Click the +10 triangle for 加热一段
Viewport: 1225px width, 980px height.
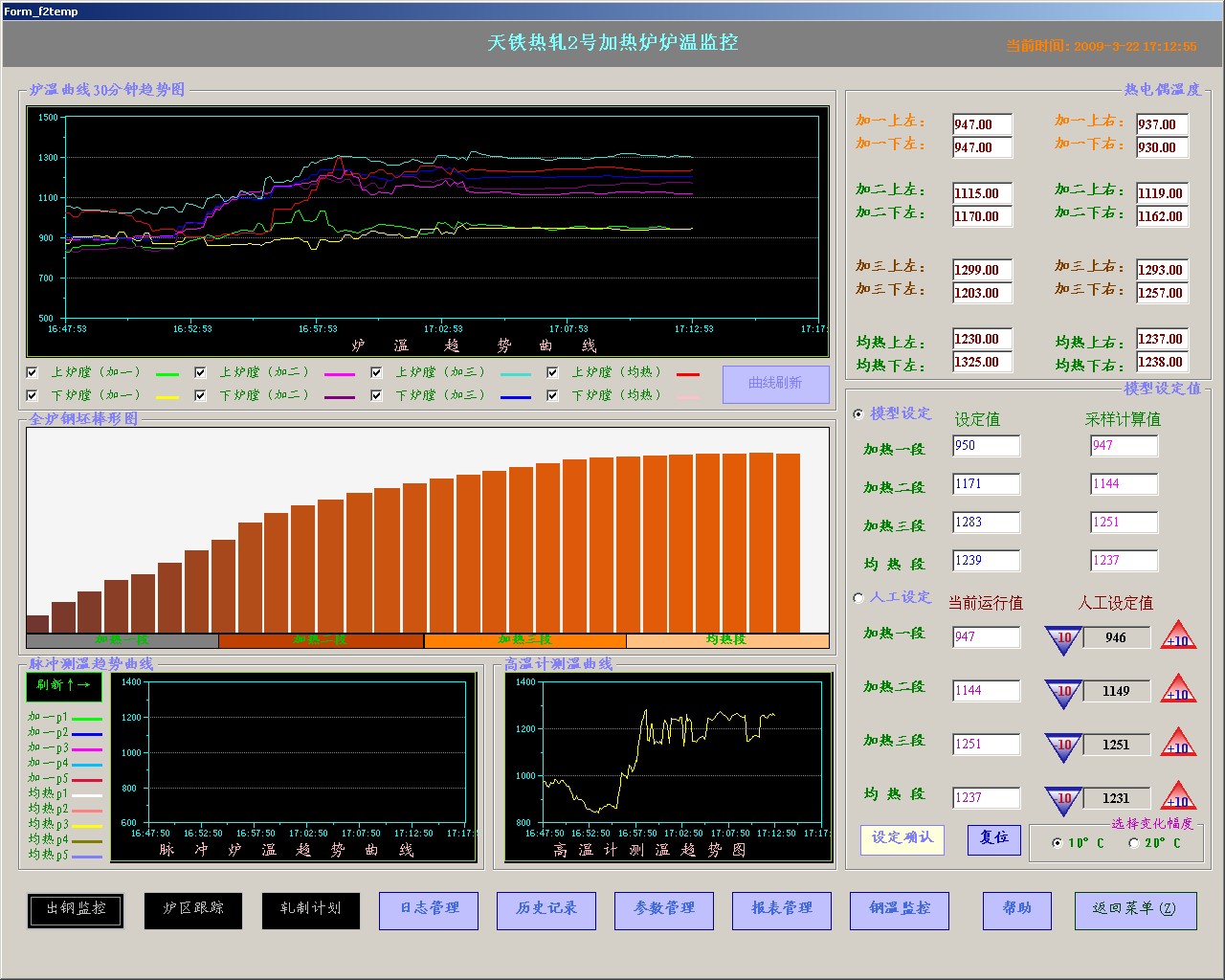[x=1178, y=636]
